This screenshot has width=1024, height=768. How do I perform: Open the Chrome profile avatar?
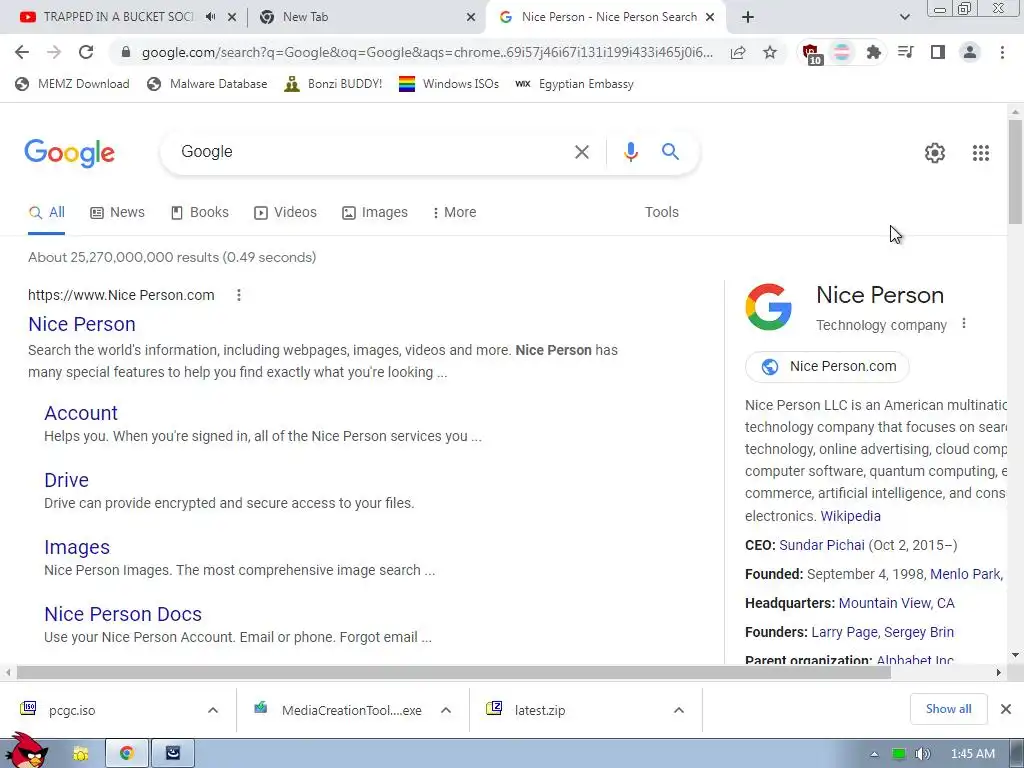[970, 52]
